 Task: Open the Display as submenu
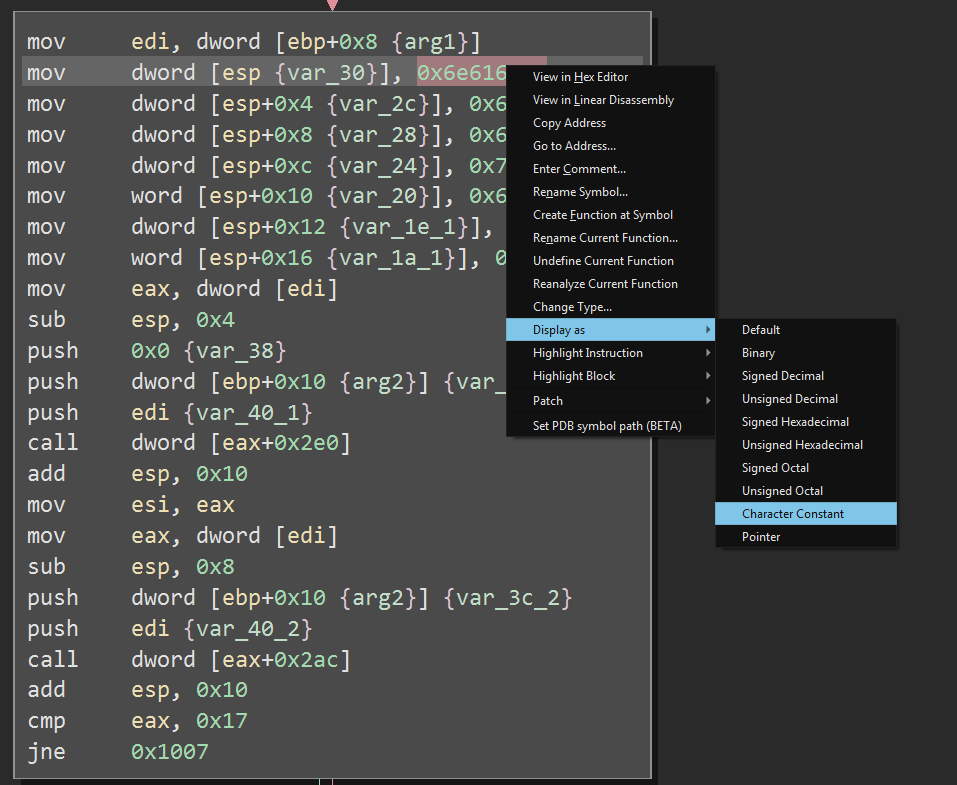(610, 330)
